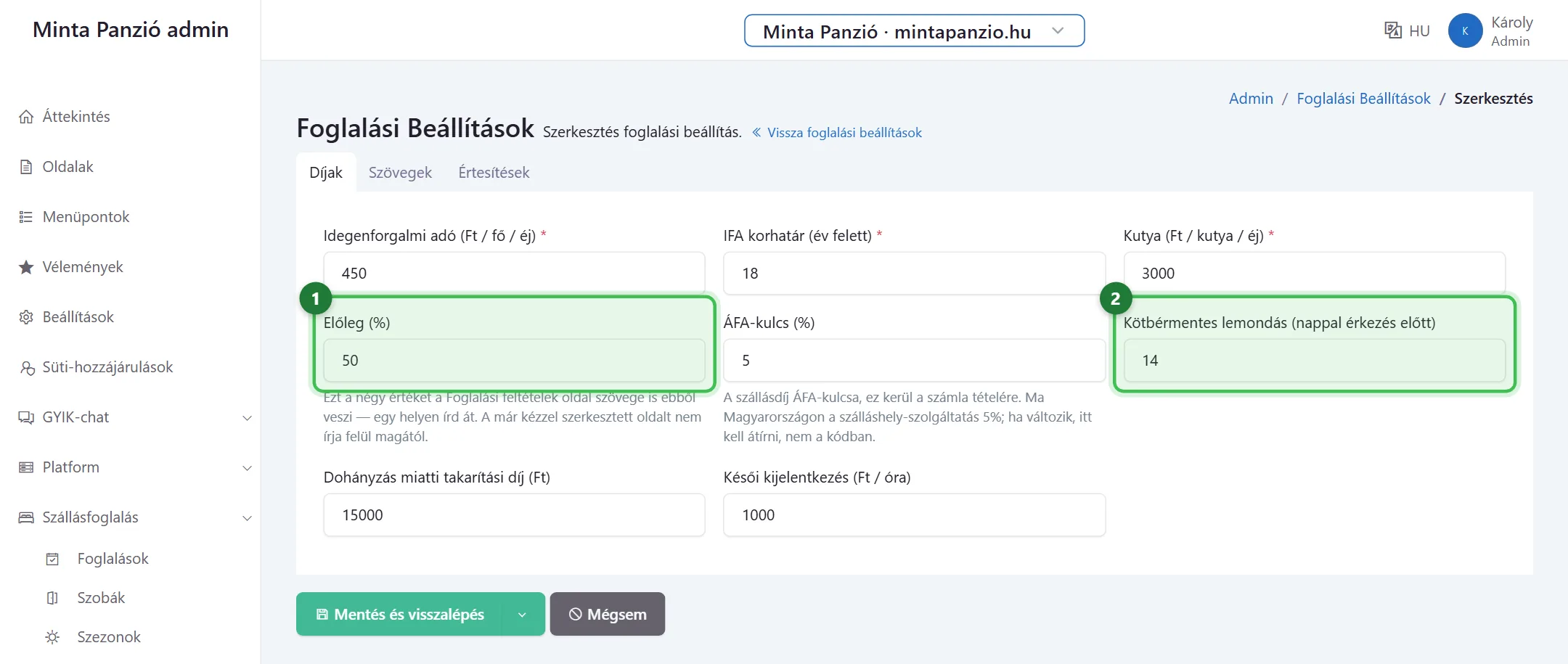Open the Minta Panzió site selector dropdown

(914, 31)
